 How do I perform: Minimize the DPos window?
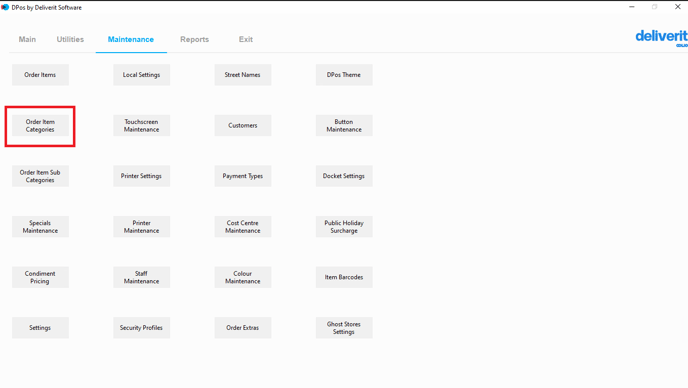click(632, 7)
